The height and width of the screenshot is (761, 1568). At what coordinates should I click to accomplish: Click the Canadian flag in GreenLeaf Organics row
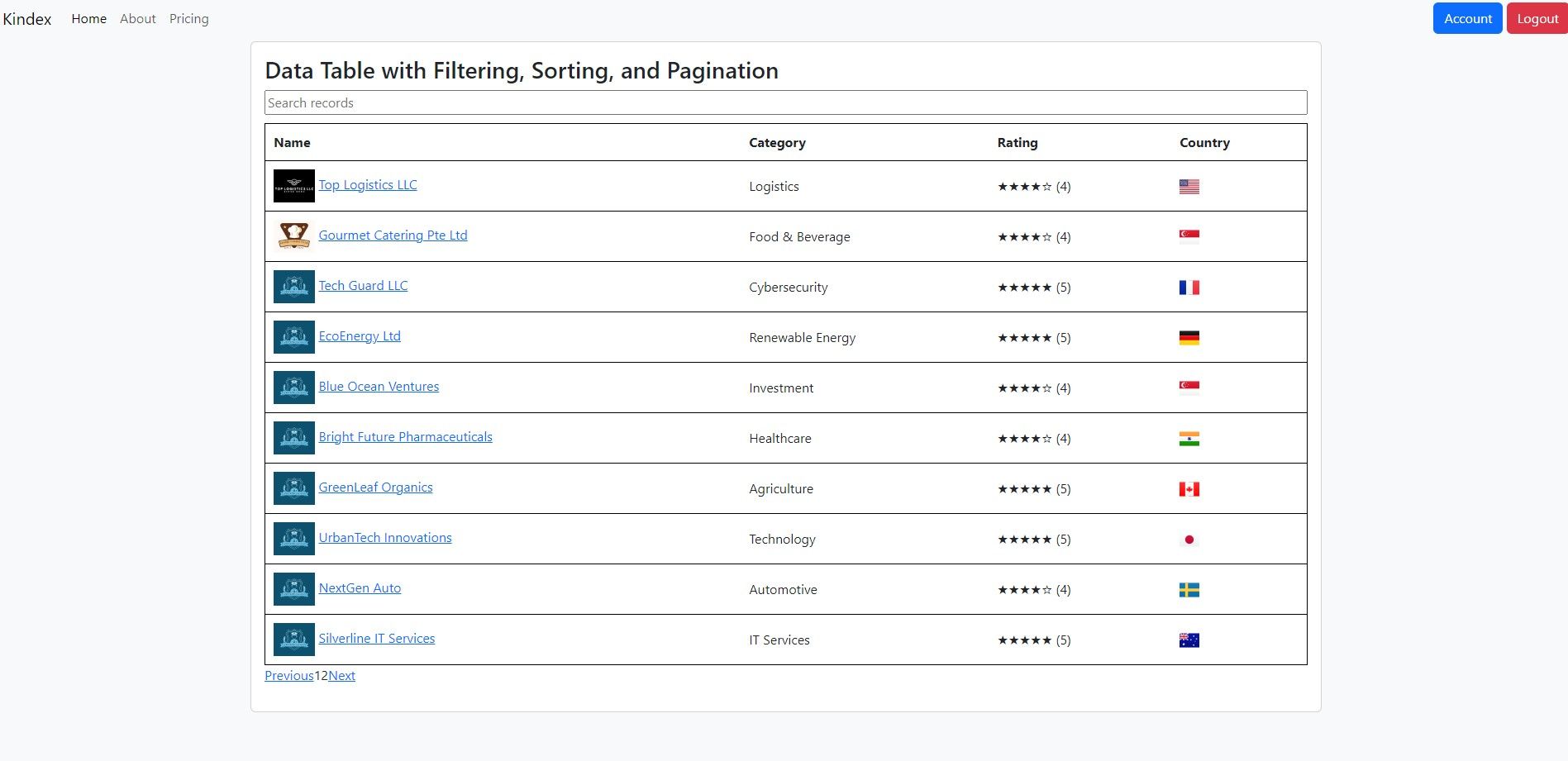pyautogui.click(x=1189, y=489)
